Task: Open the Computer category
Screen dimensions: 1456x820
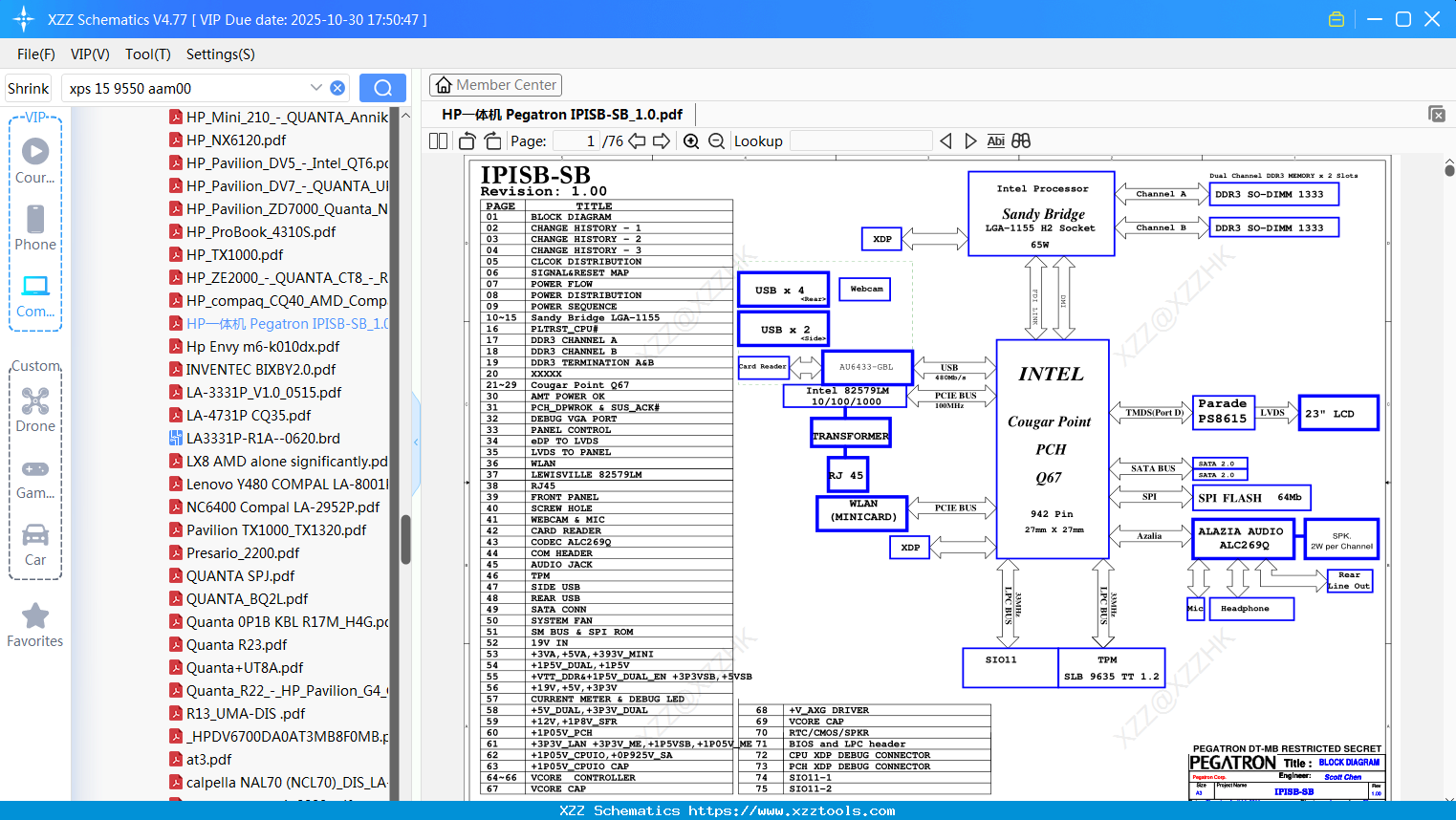Action: point(35,295)
